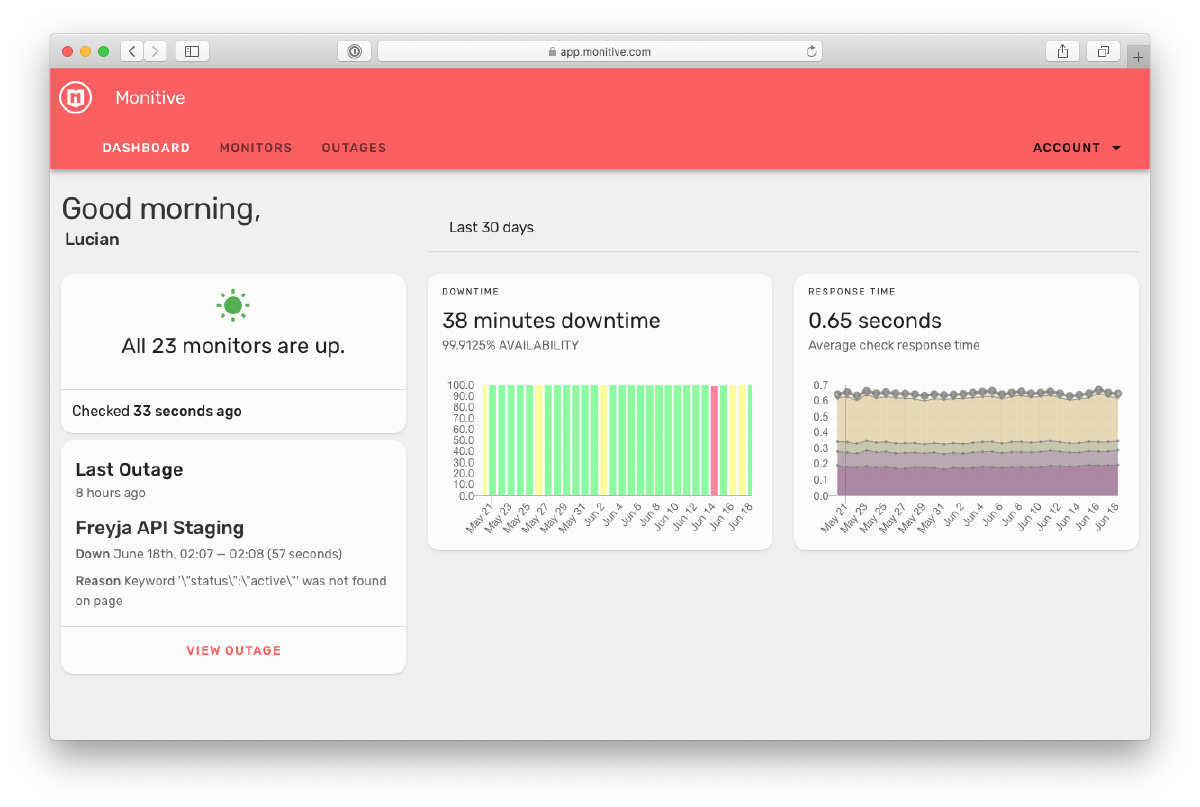Screen dimensions: 1200x807
Task: Click the back navigation arrow
Action: 131,51
